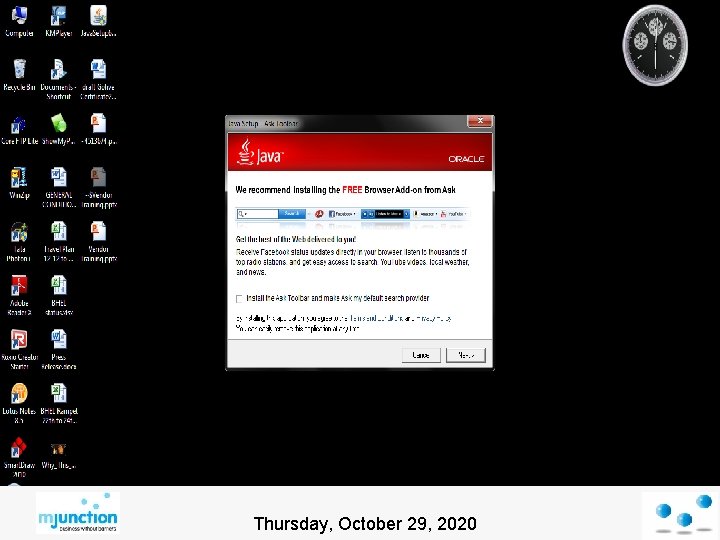
Task: Click the mjunction logo in the footer
Action: pos(78,513)
